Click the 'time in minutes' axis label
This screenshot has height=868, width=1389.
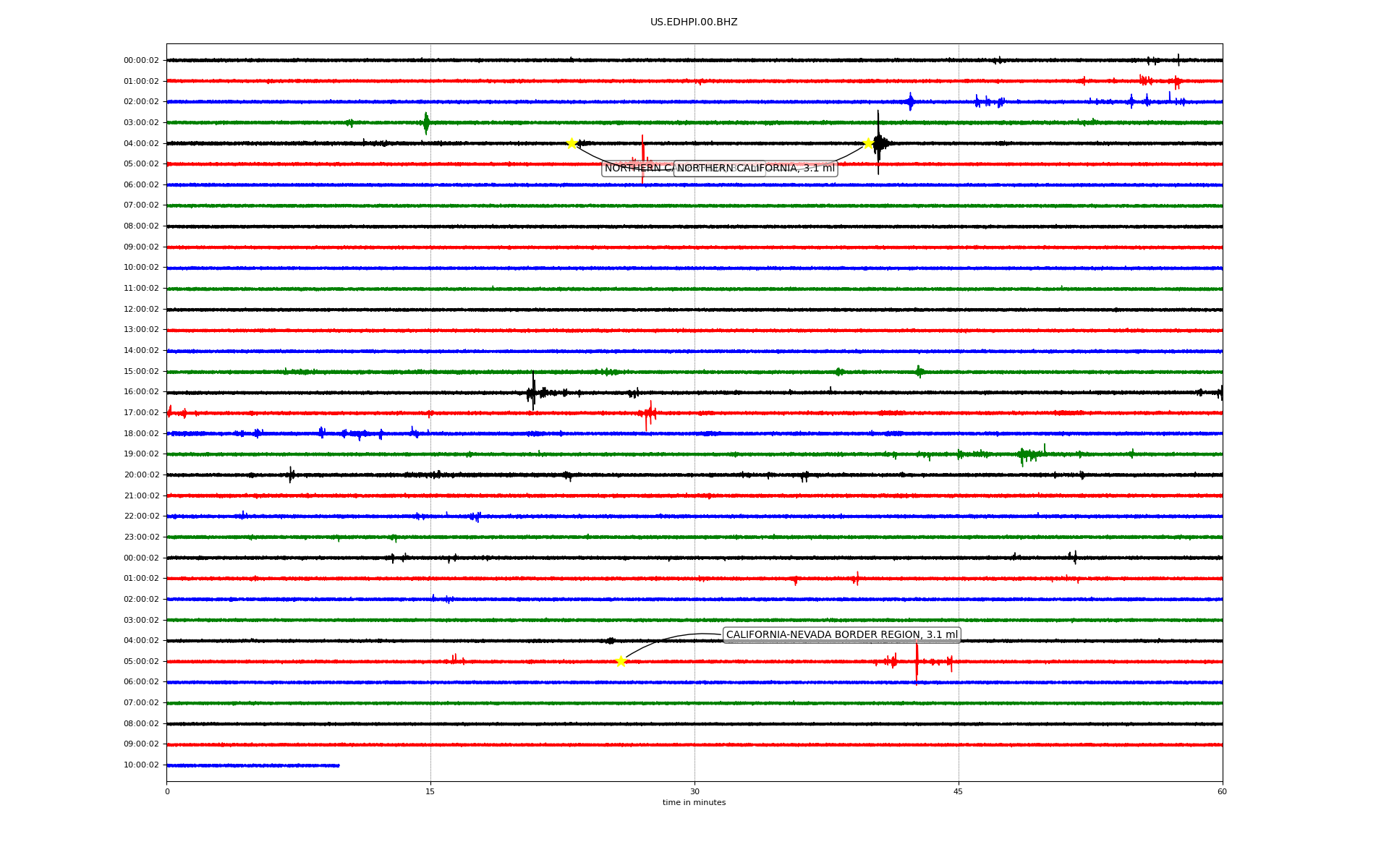click(693, 803)
